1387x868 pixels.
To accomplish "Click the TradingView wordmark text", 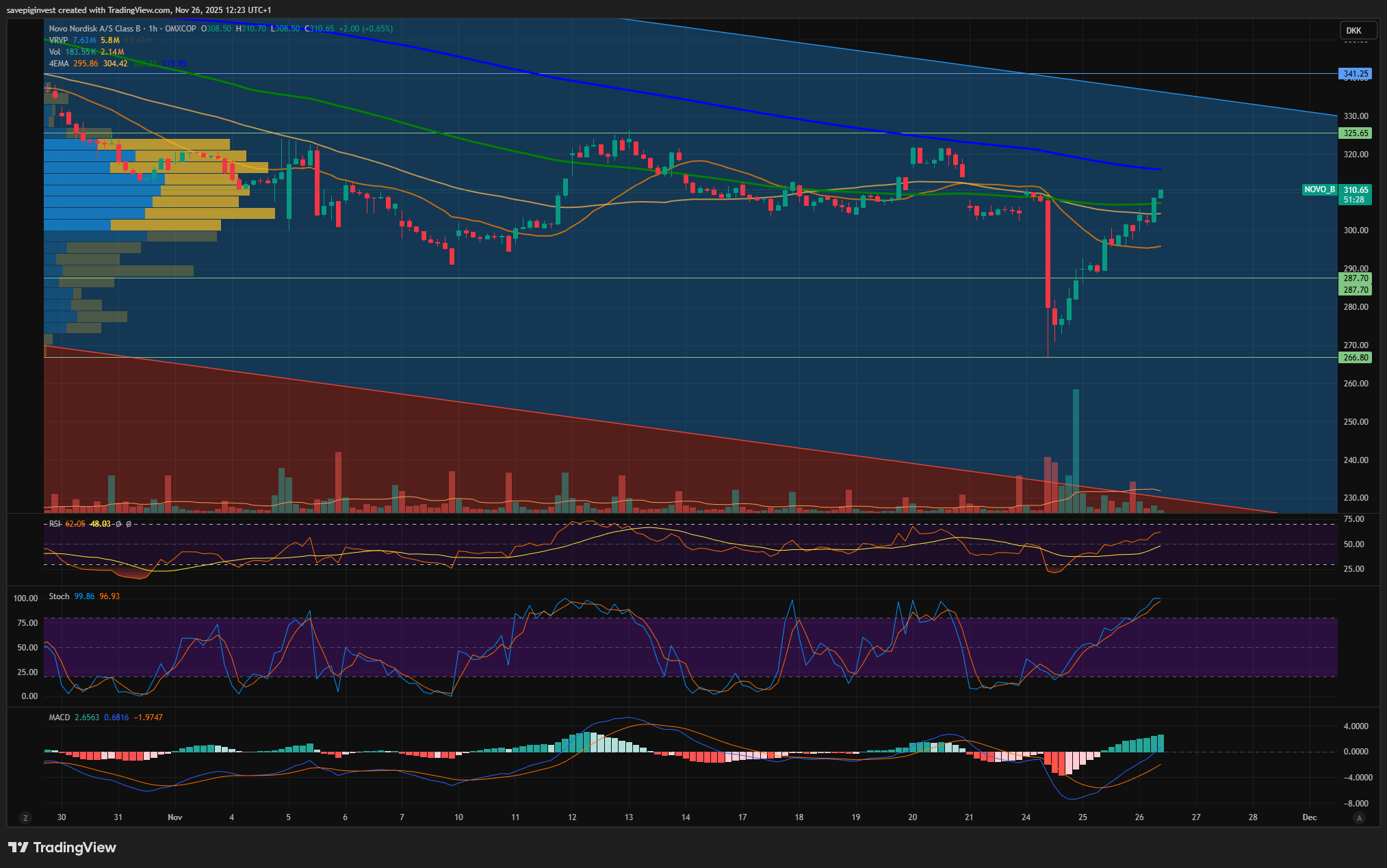I will point(75,847).
